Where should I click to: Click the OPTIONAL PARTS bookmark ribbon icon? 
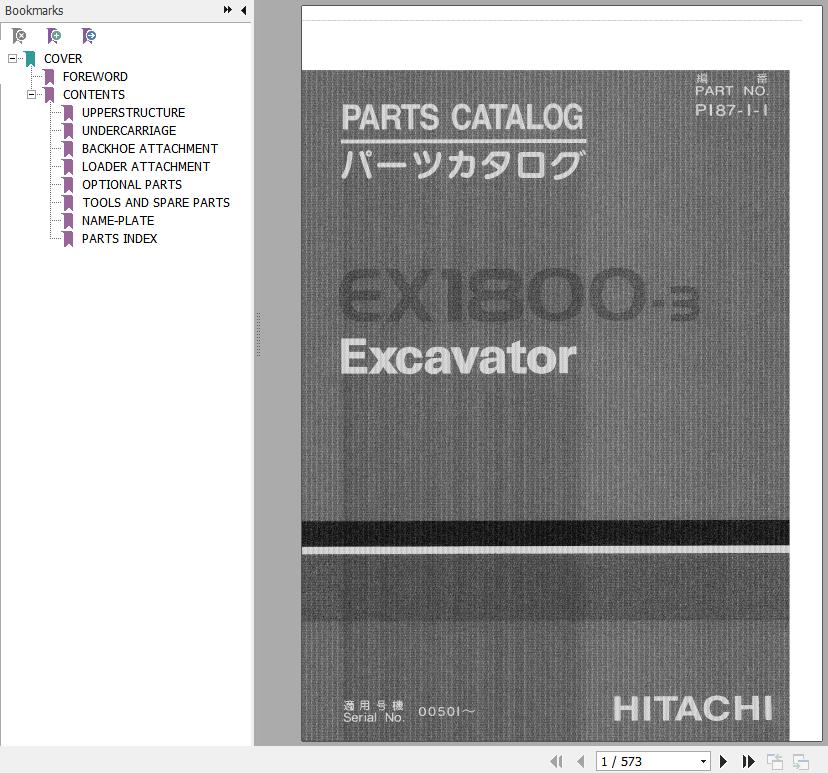(68, 185)
